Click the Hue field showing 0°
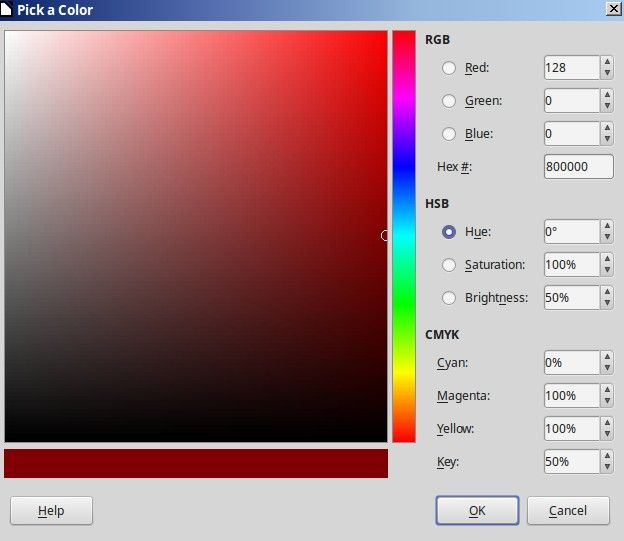Viewport: 624px width, 541px height. [571, 232]
